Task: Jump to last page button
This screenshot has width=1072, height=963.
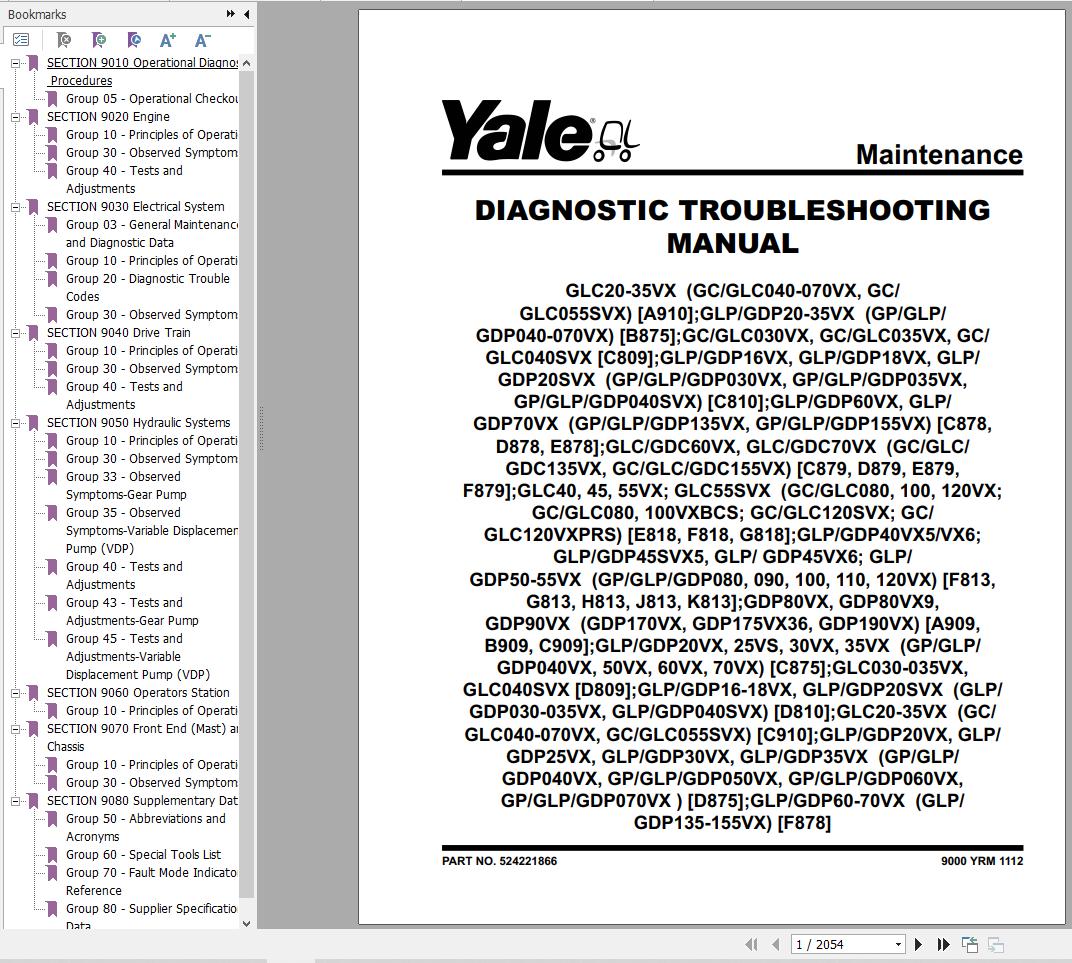Action: coord(943,945)
